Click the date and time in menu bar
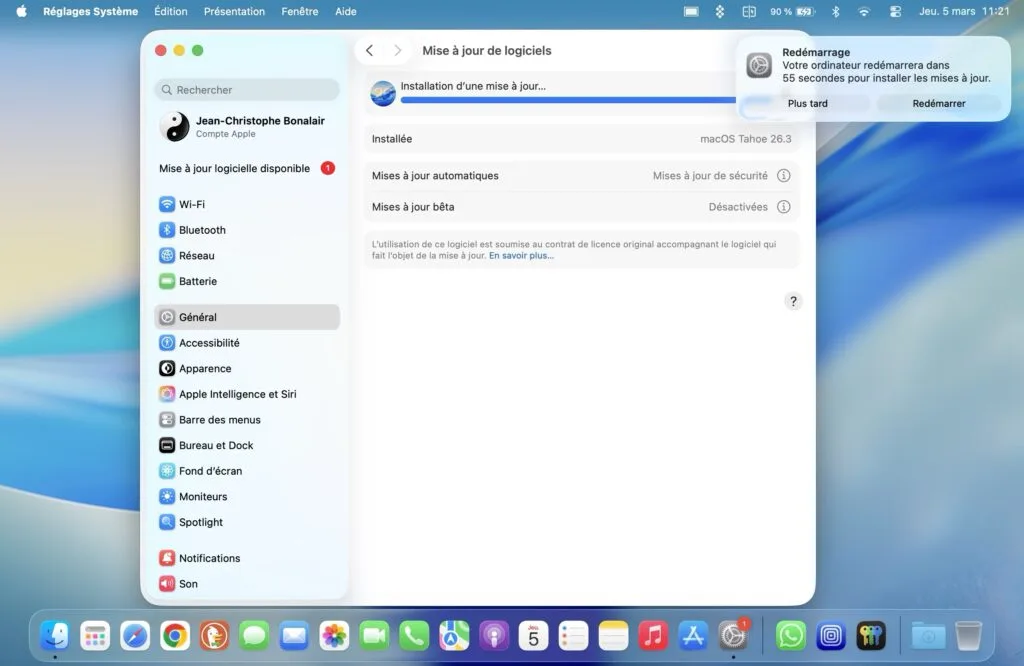Screen dimensions: 1024x666 964,11
